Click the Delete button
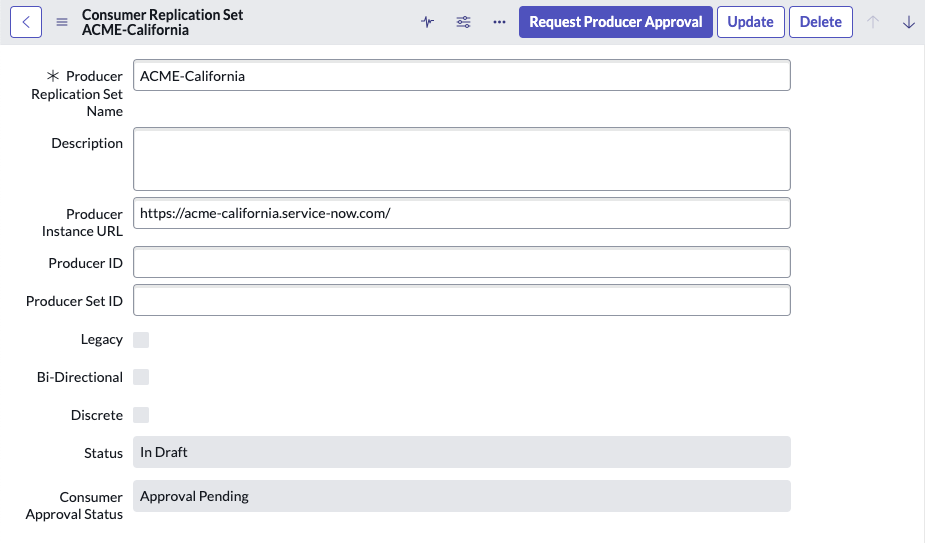 (821, 22)
